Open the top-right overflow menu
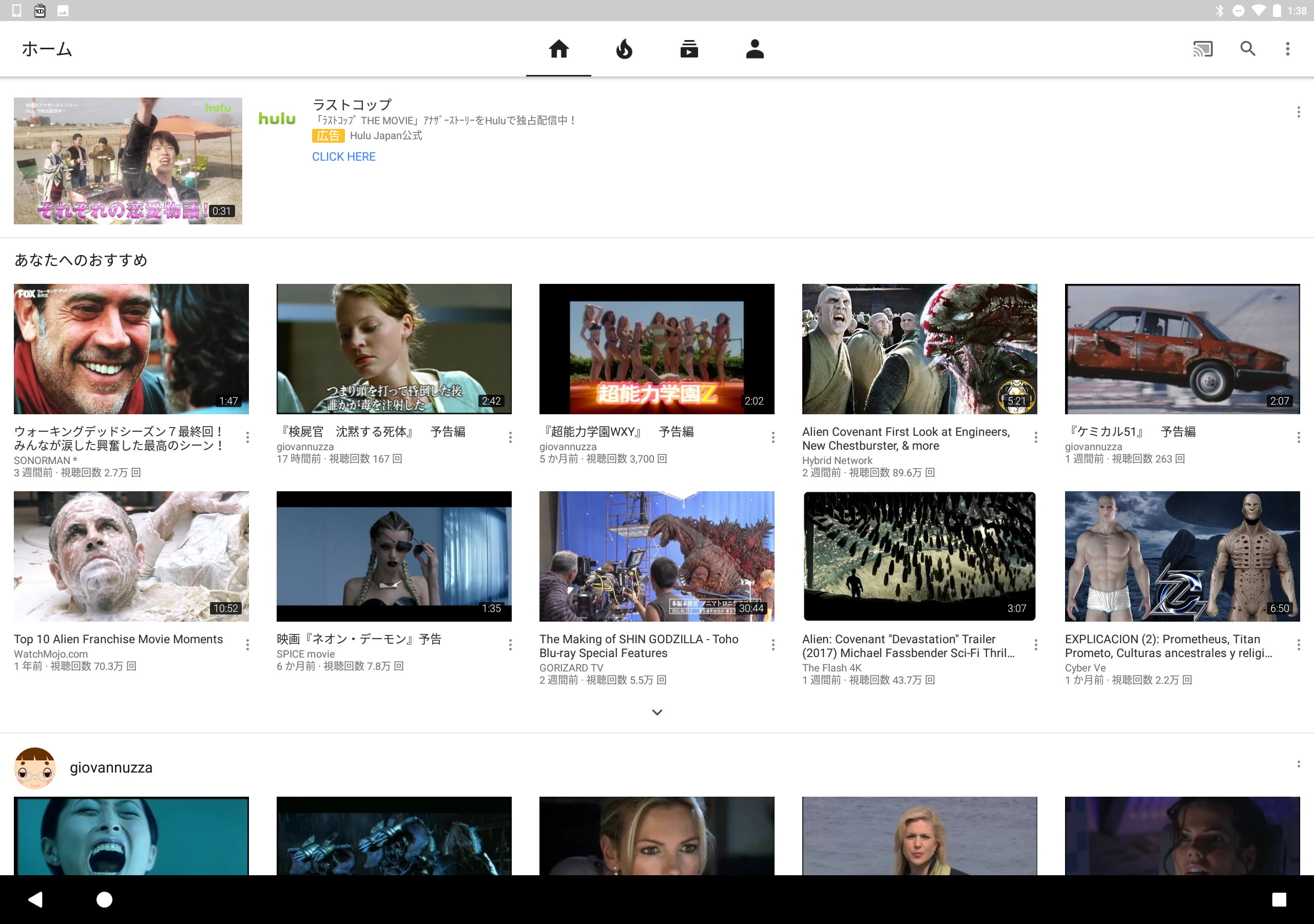 1288,49
